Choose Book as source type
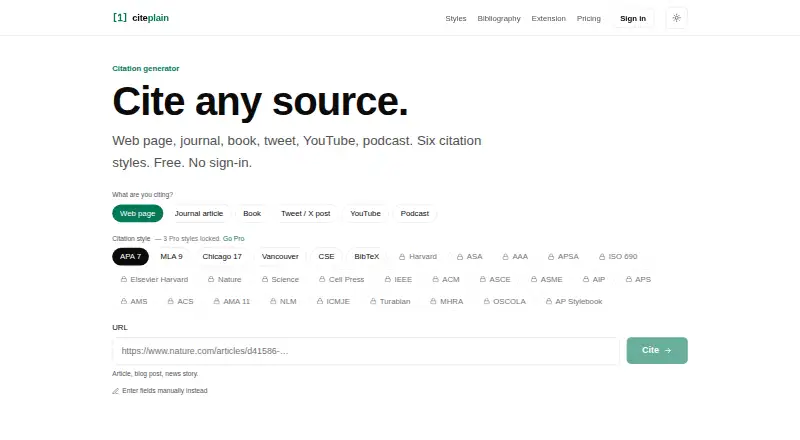800x440 pixels. 252,213
